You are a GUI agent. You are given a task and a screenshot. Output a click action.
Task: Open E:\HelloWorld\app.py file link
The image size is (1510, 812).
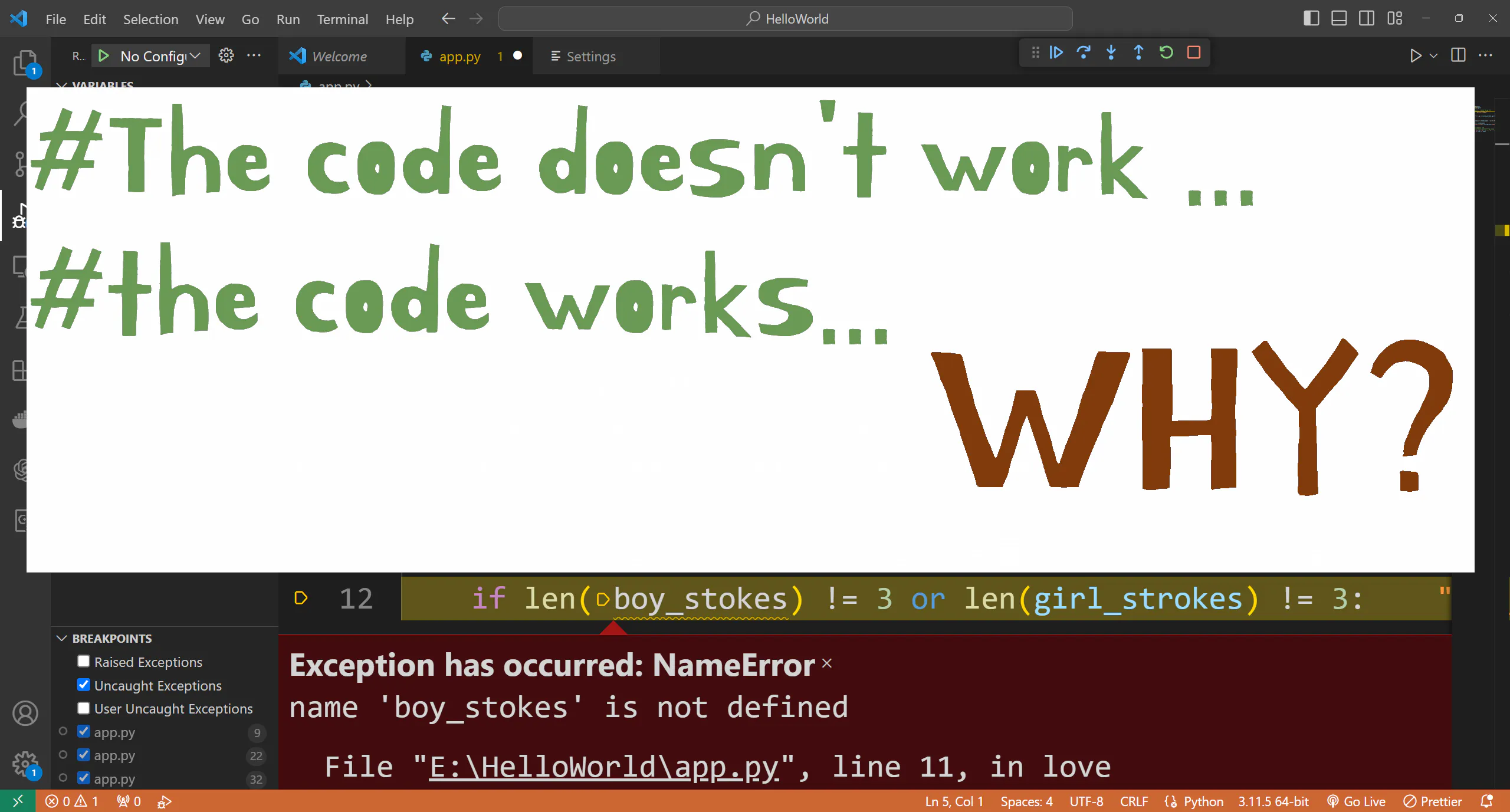[603, 767]
